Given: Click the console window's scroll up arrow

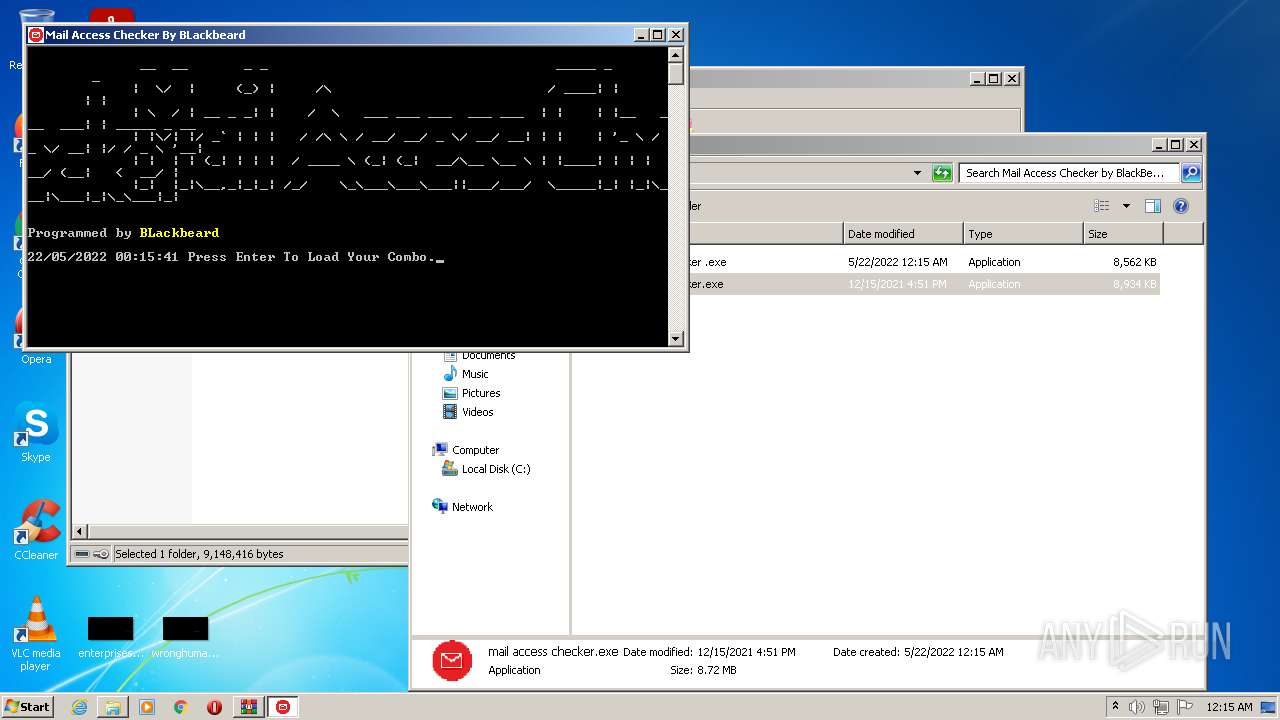Looking at the screenshot, I should click(676, 56).
